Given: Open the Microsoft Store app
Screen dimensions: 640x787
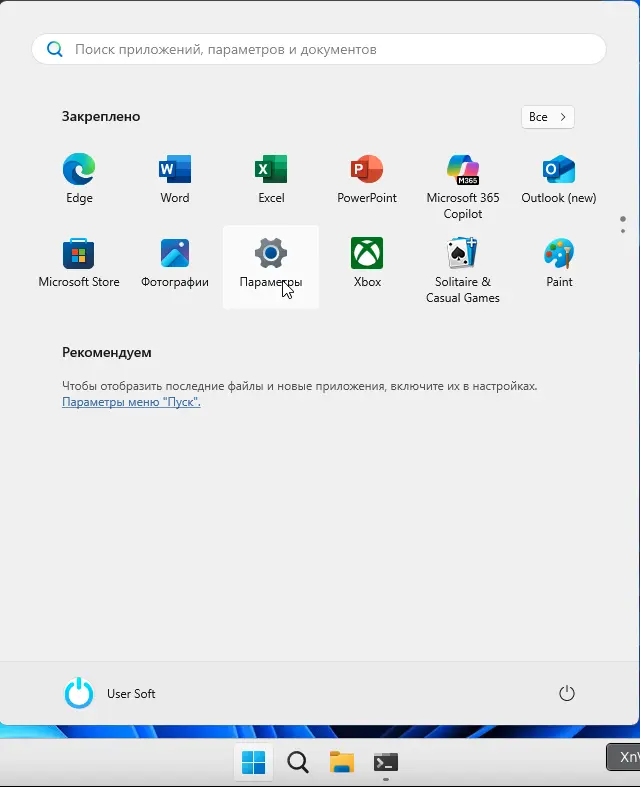Looking at the screenshot, I should pos(79,263).
